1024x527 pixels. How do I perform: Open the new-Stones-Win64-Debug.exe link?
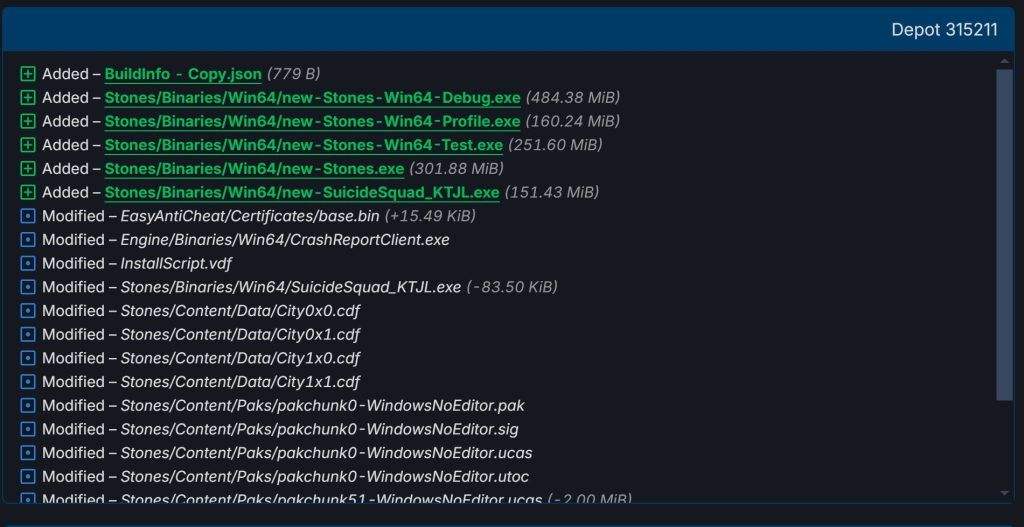(312, 98)
